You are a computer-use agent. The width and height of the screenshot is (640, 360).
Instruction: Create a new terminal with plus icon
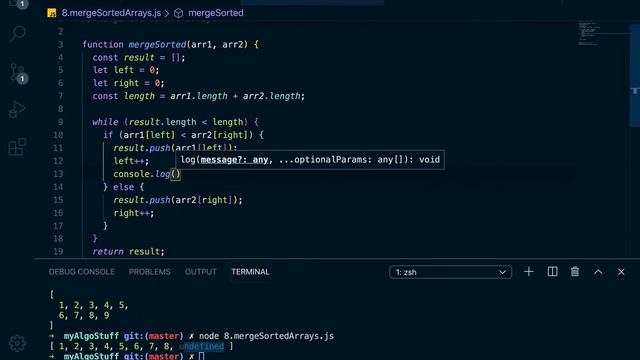tap(529, 272)
